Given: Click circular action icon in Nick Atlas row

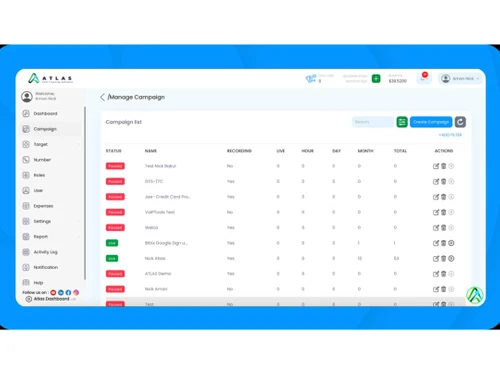Looking at the screenshot, I should [x=451, y=258].
